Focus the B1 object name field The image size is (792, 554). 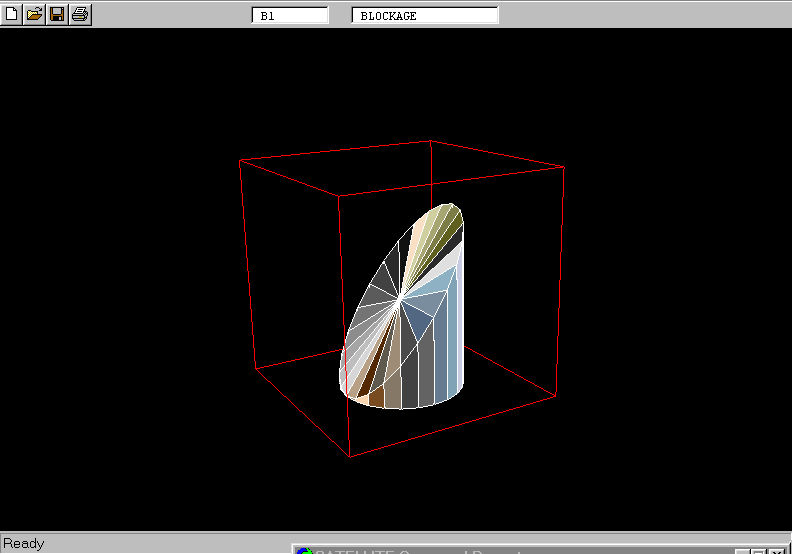click(x=290, y=15)
